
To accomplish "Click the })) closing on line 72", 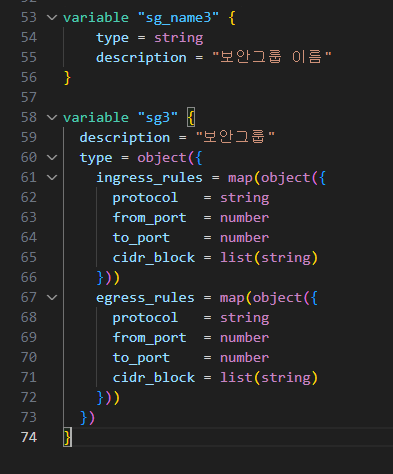I will 108,398.
